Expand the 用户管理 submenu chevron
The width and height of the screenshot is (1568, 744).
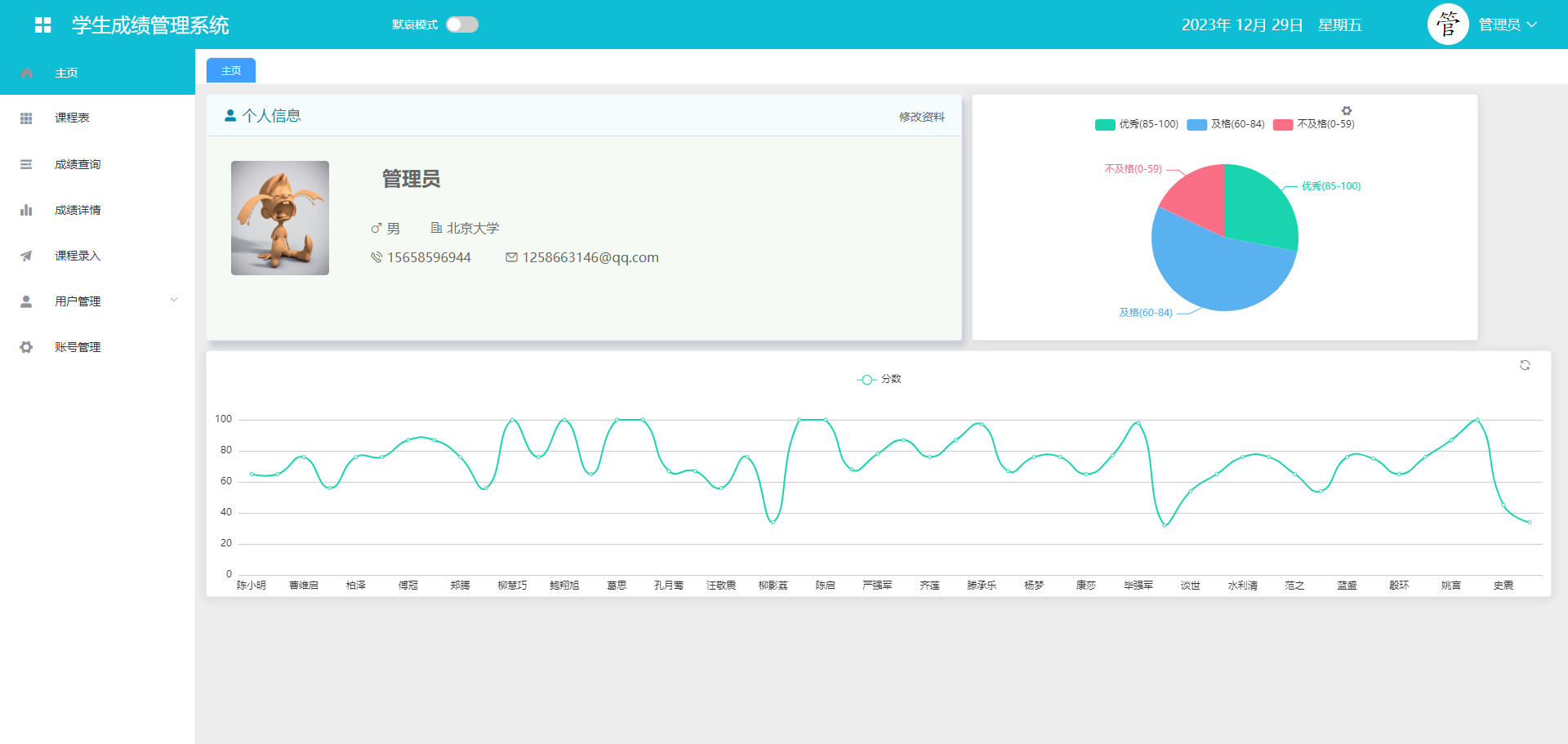click(x=174, y=300)
